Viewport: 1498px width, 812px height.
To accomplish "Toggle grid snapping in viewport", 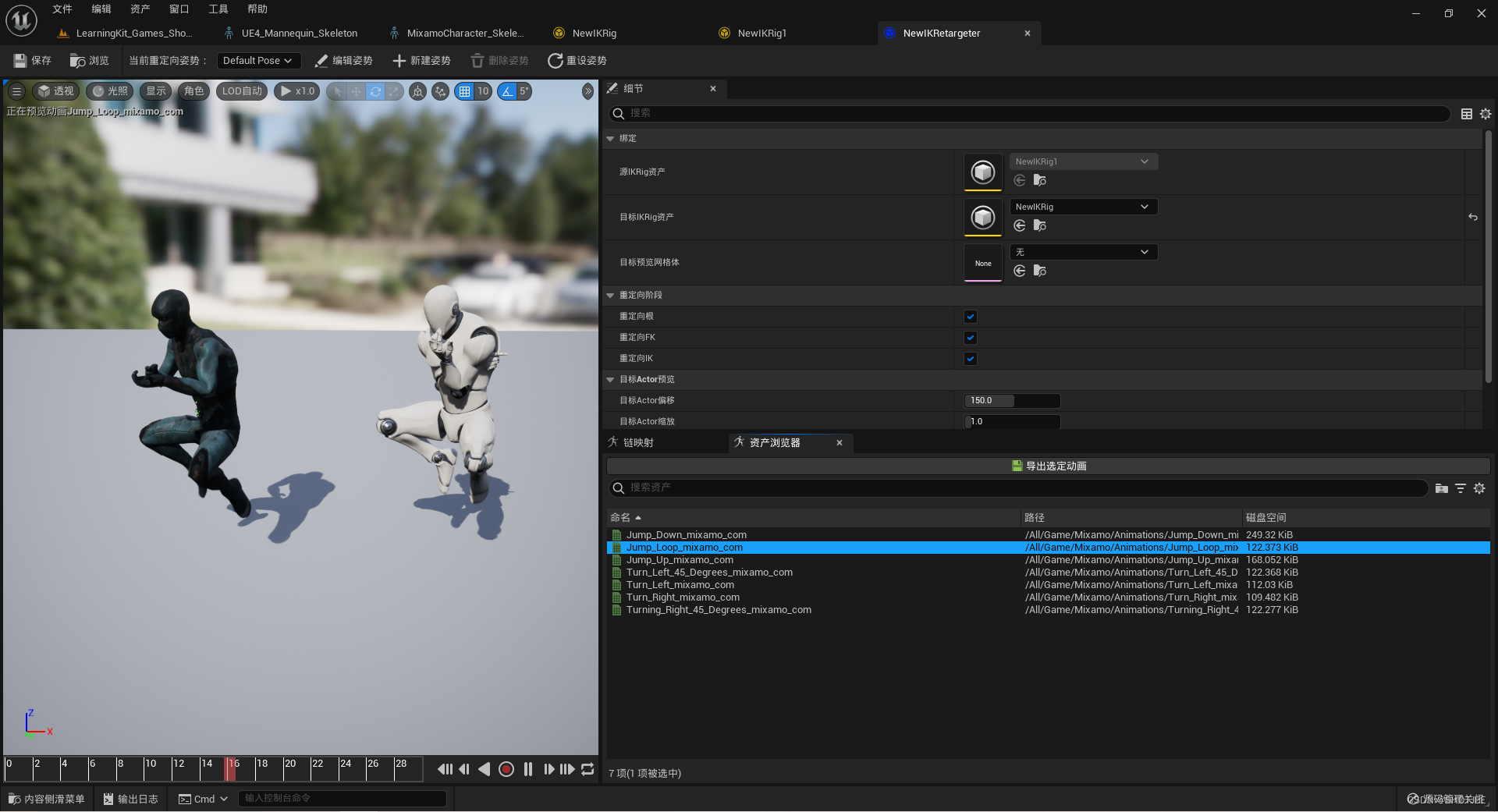I will [x=464, y=91].
